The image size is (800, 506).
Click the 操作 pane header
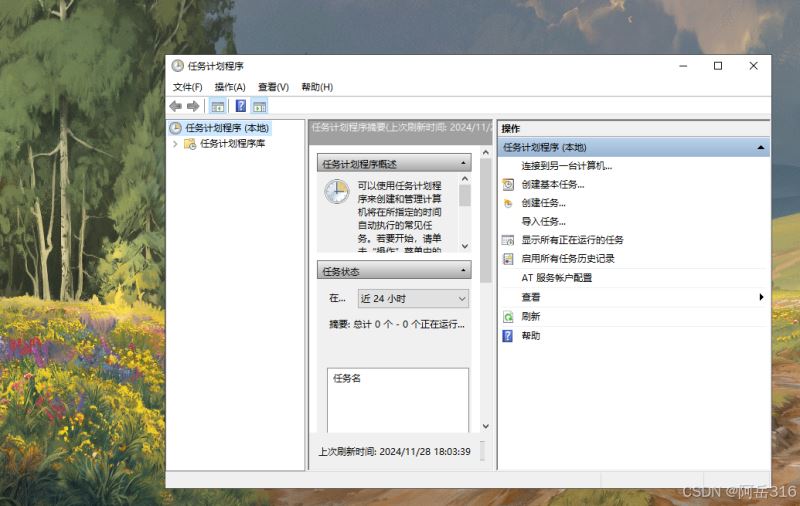coord(633,129)
